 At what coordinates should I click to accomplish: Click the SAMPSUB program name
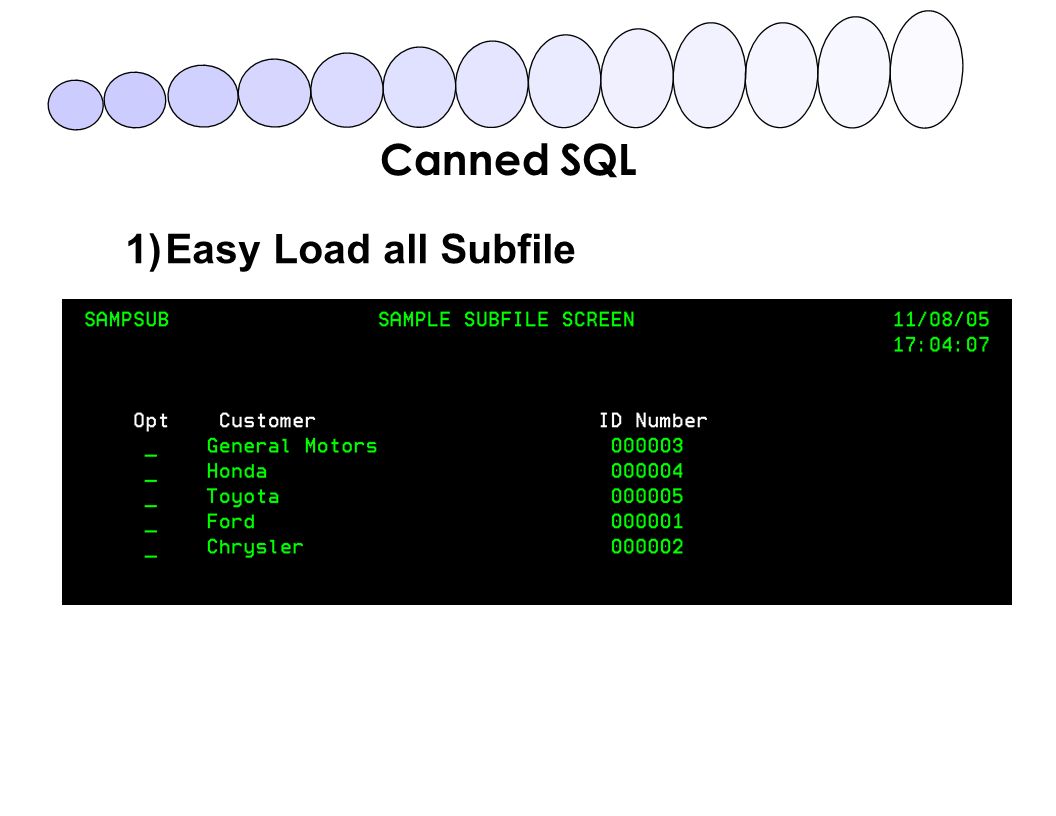pyautogui.click(x=126, y=320)
